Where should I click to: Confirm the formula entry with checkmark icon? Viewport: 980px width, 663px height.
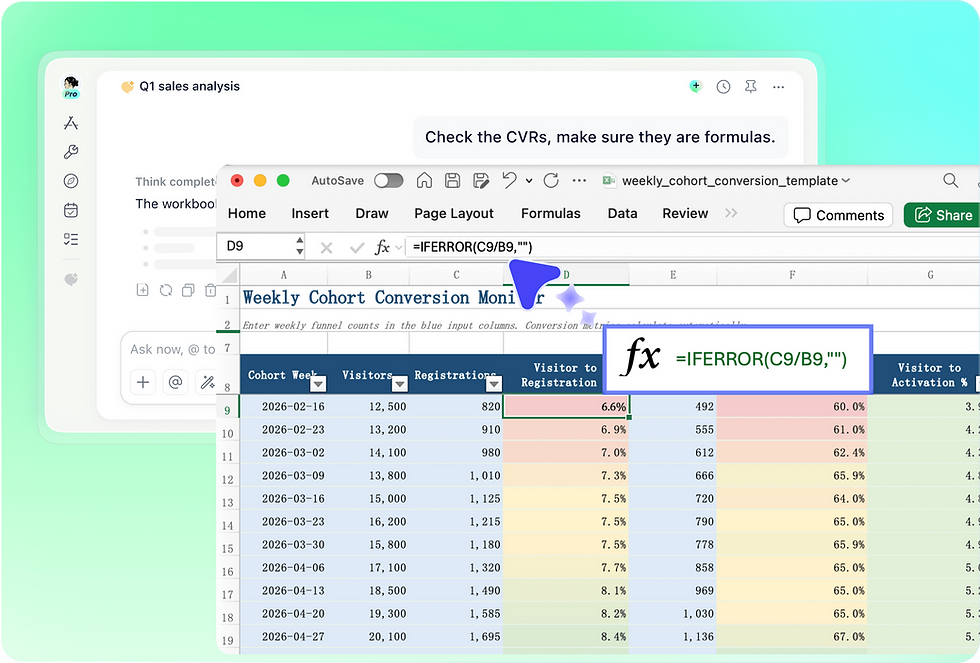coord(357,248)
